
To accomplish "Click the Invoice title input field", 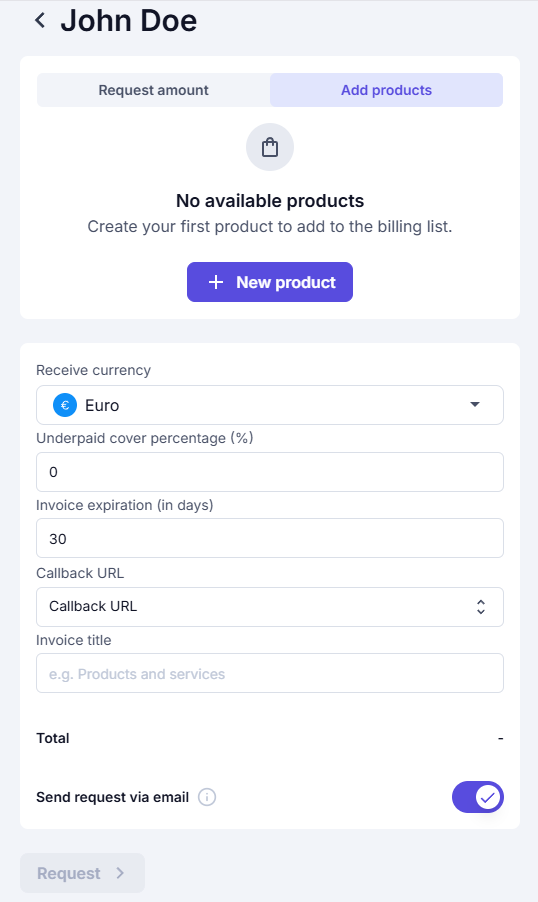I will coord(270,673).
